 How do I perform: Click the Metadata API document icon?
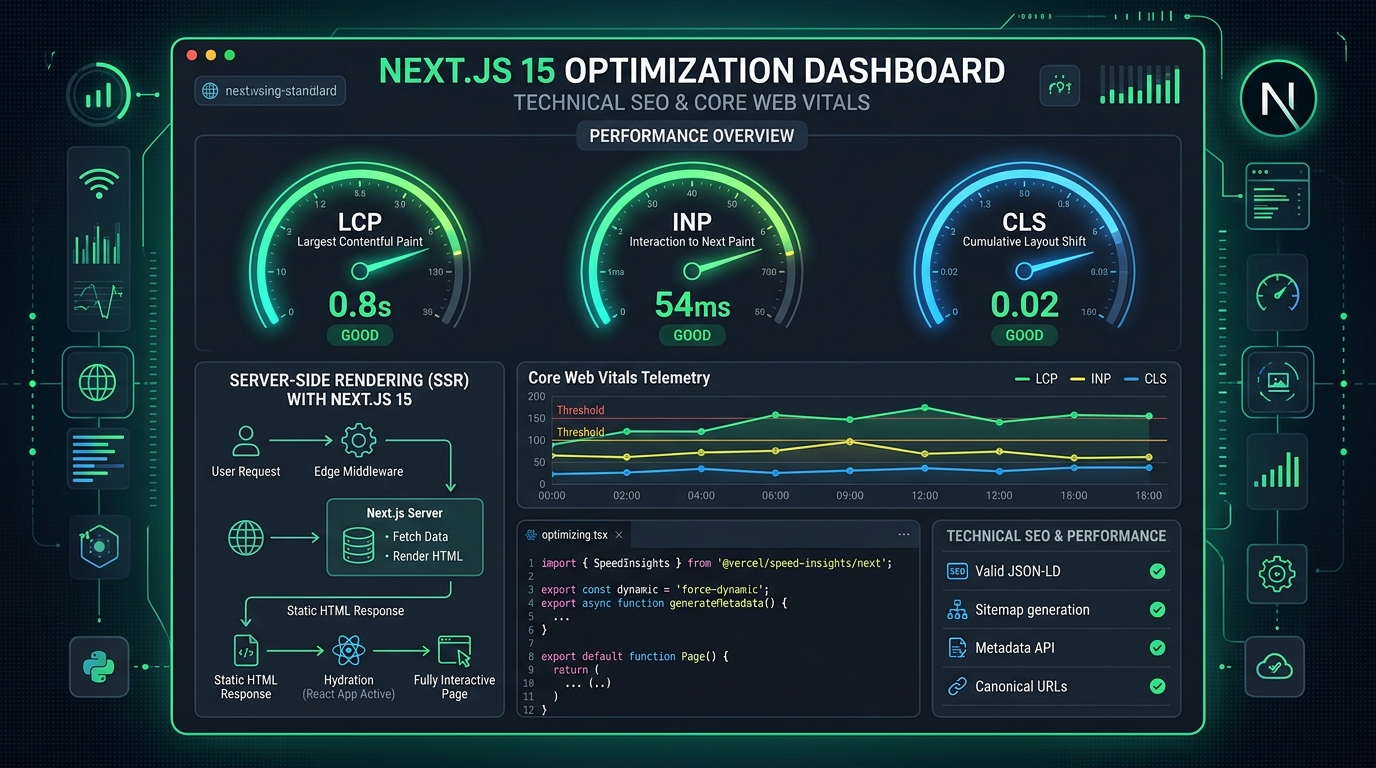point(956,648)
